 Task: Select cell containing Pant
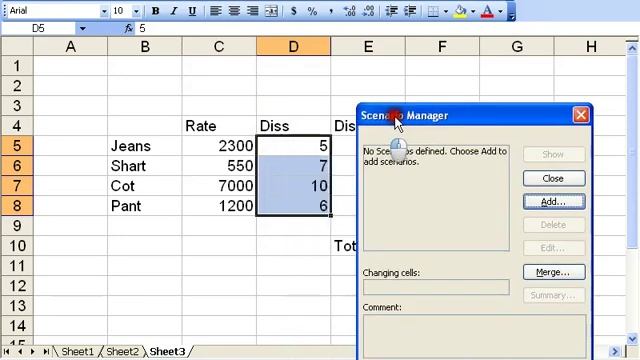145,206
